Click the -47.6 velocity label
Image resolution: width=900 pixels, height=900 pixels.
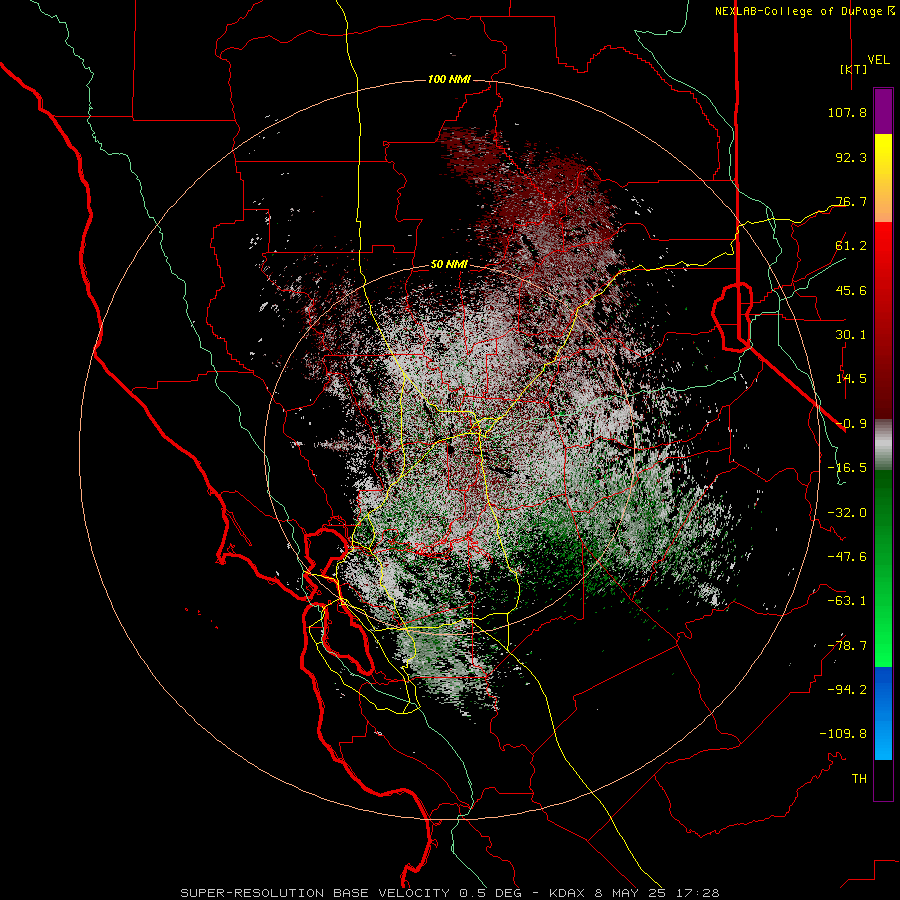847,557
